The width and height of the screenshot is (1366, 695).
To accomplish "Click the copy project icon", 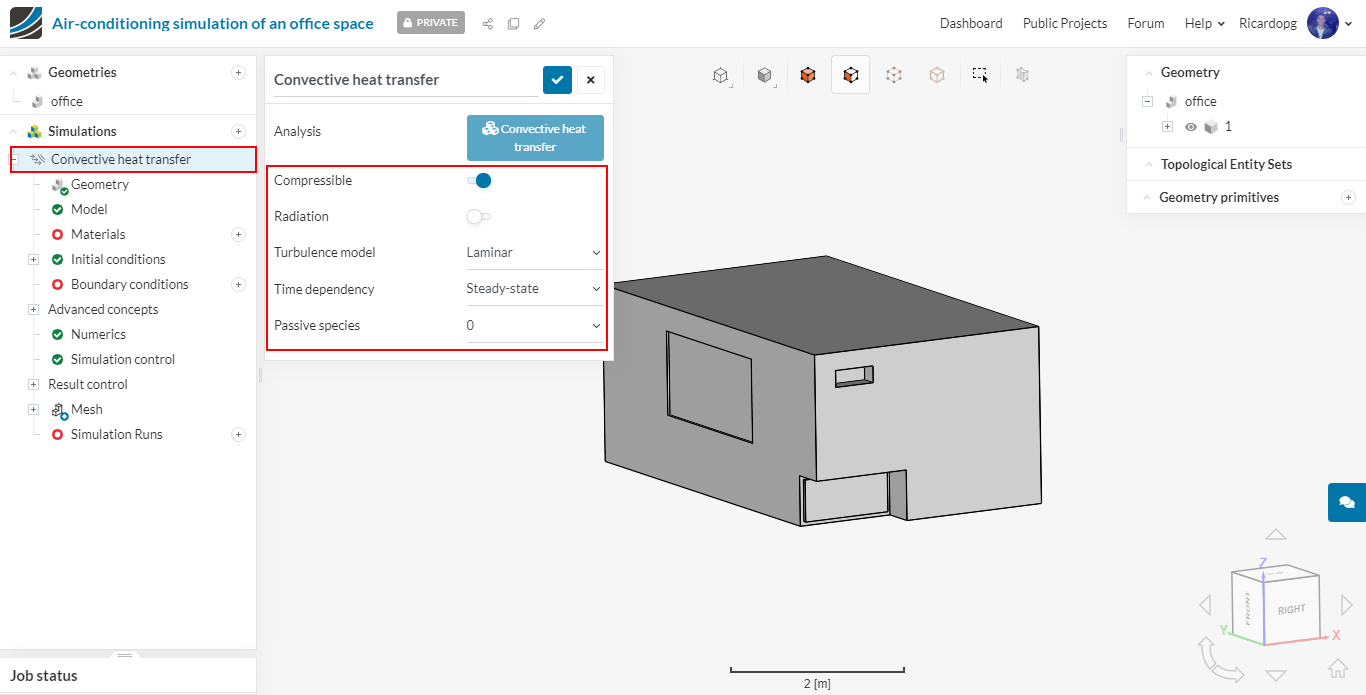I will coord(513,23).
